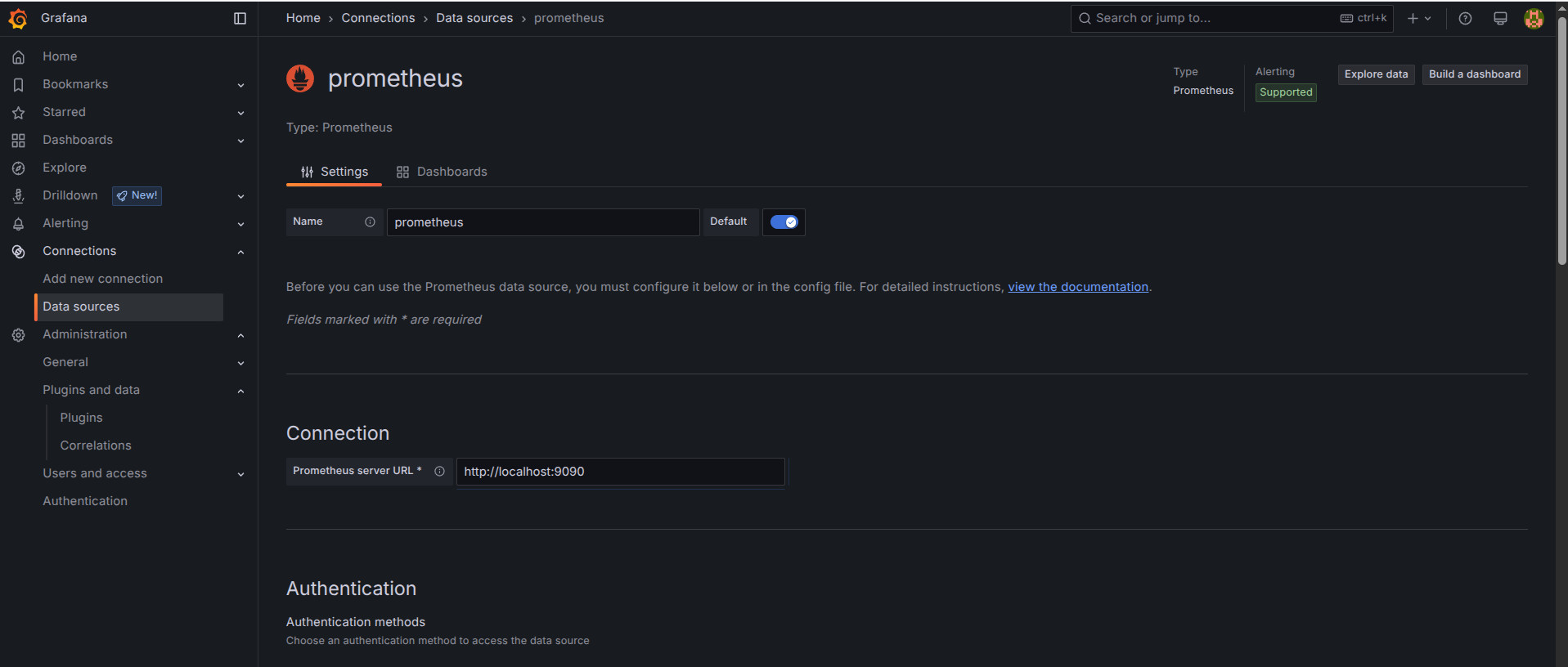Click the Build a dashboard button
1568x667 pixels.
click(1474, 74)
